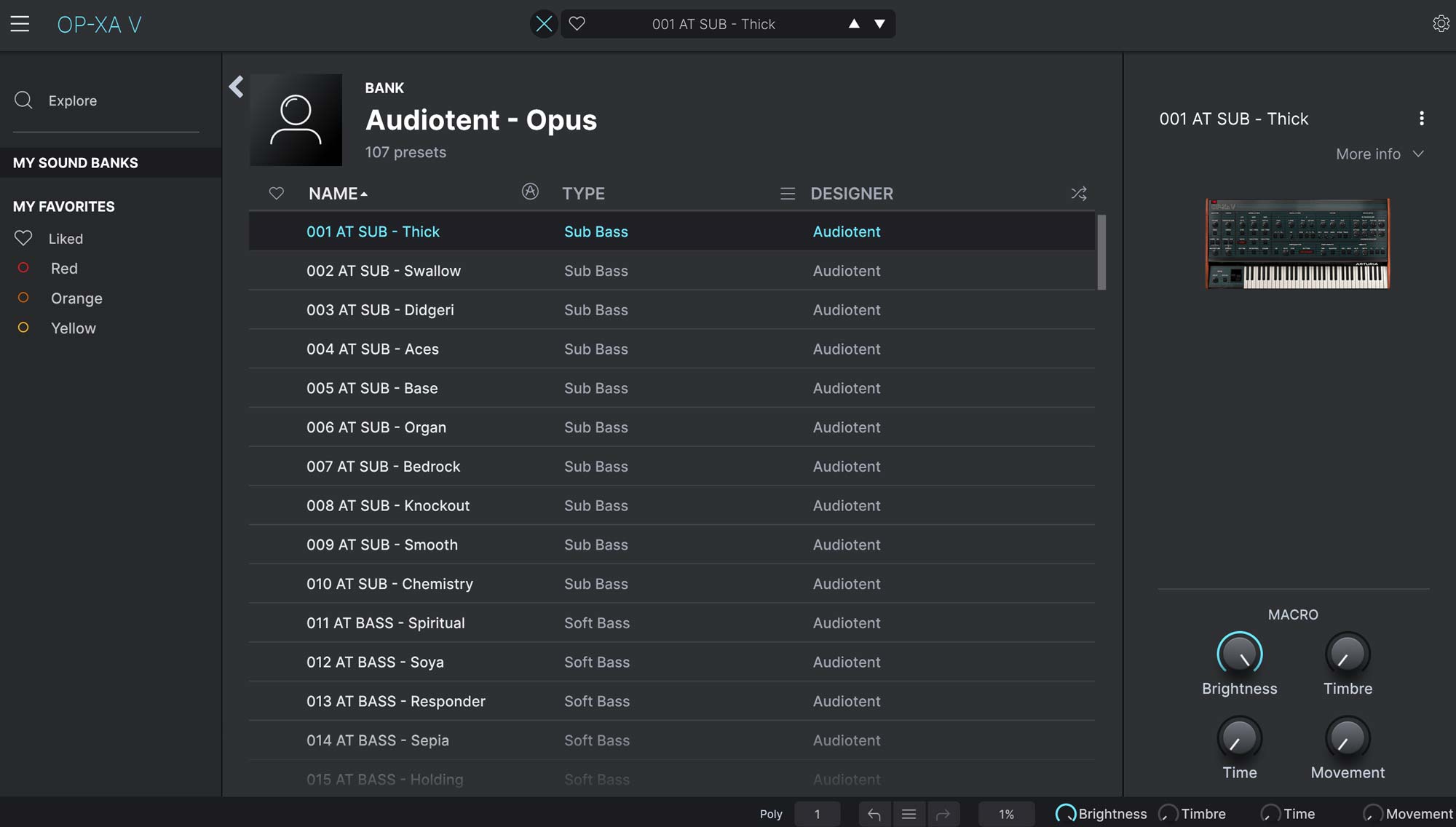This screenshot has height=827, width=1456.
Task: Toggle the Arturia featured column filter
Action: point(530,191)
